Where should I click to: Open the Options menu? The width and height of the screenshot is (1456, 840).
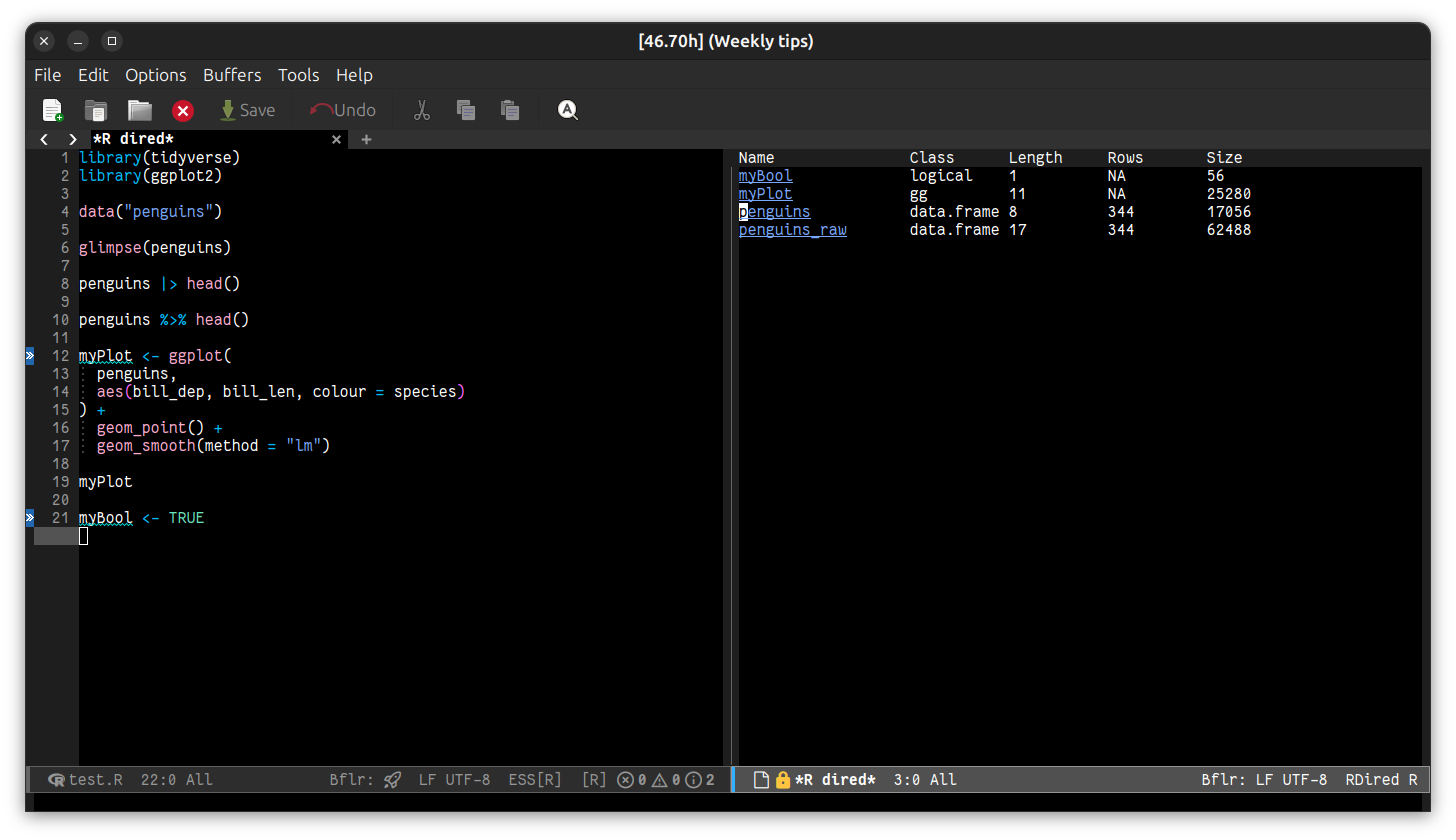point(155,75)
